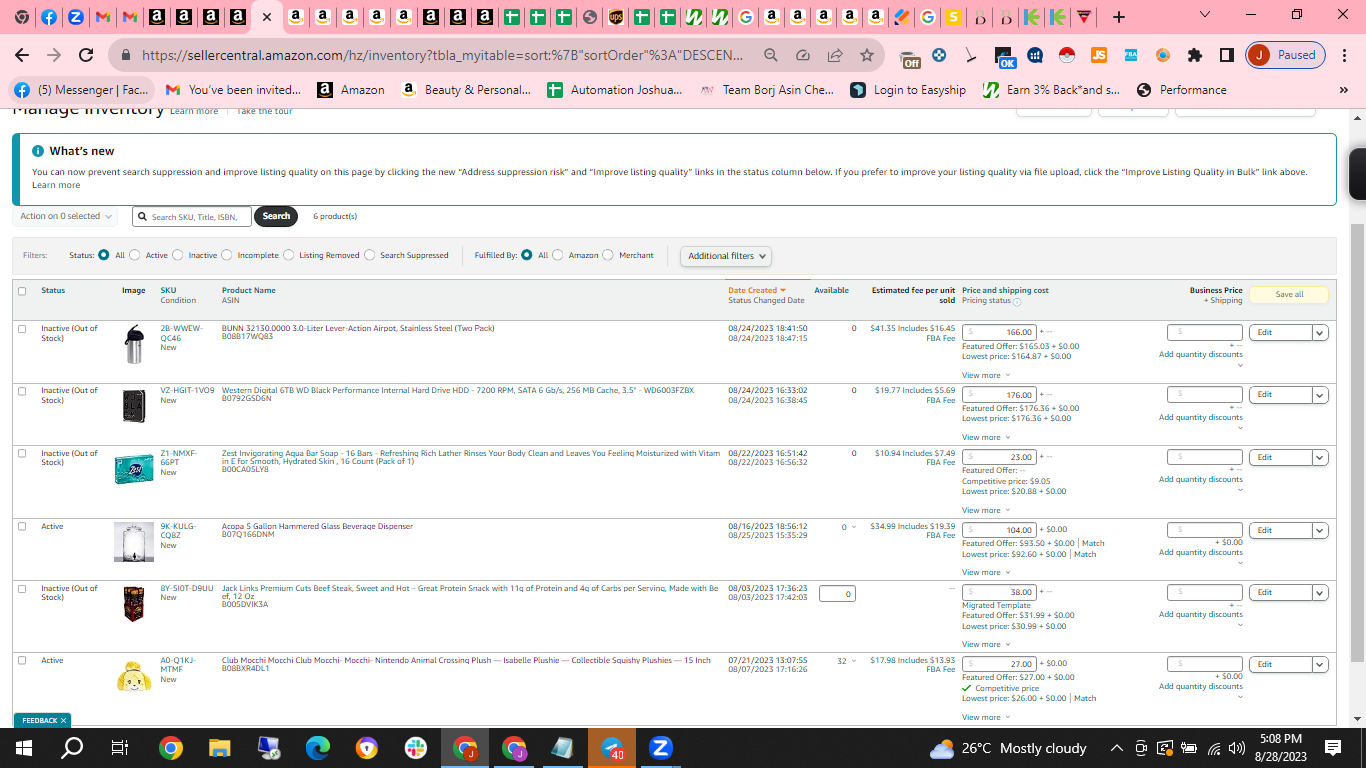The height and width of the screenshot is (768, 1366).
Task: Click the Zest soap product thumbnail
Action: (134, 469)
